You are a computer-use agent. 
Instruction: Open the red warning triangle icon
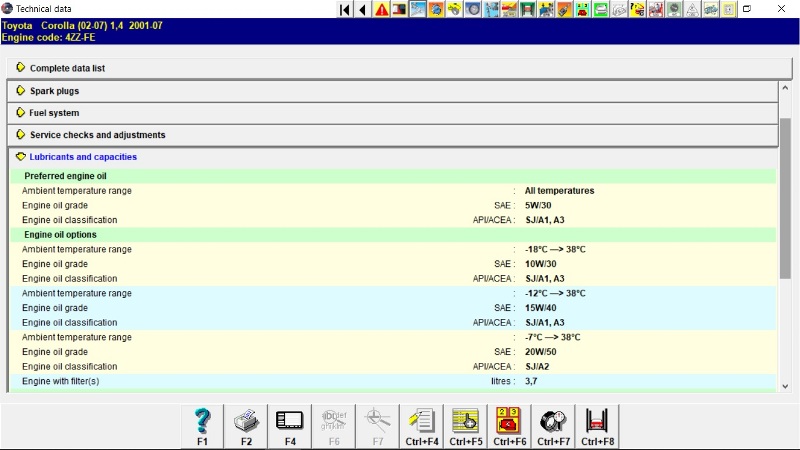382,9
